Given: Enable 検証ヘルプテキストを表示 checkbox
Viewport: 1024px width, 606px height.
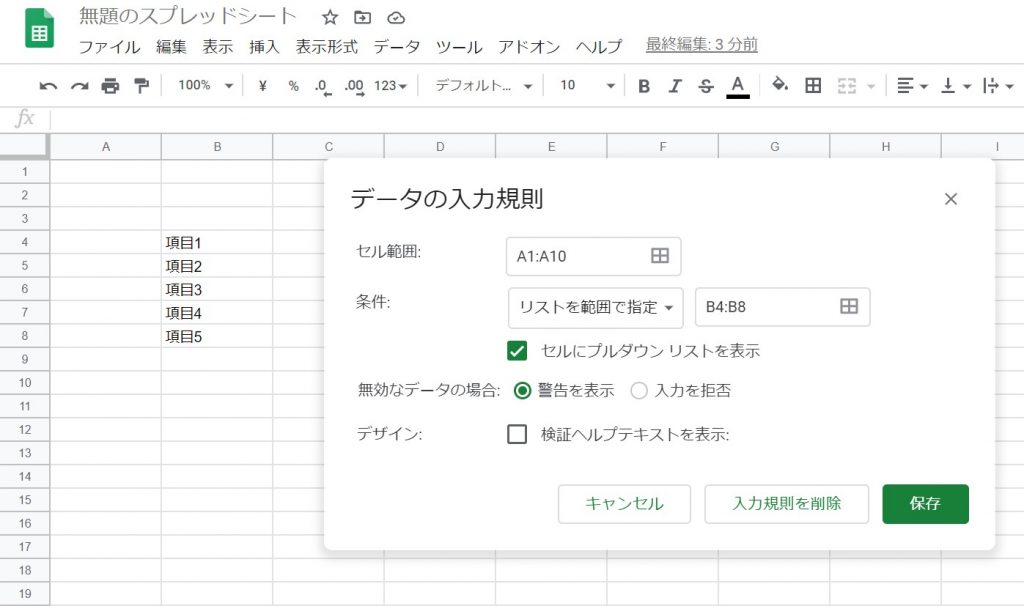Looking at the screenshot, I should (517, 434).
